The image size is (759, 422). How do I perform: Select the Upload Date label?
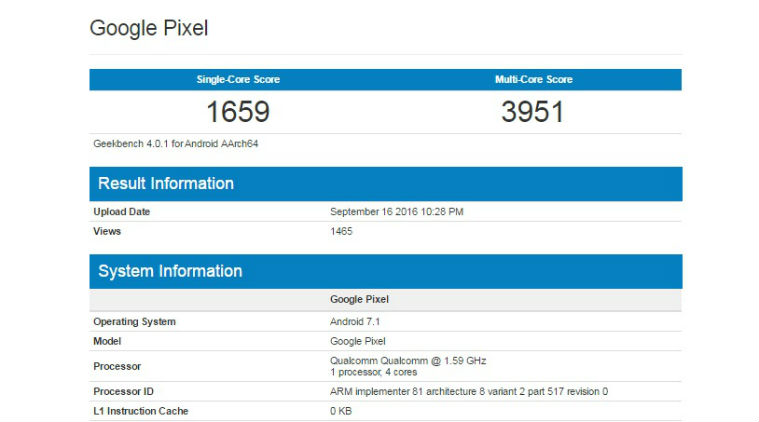[121, 211]
